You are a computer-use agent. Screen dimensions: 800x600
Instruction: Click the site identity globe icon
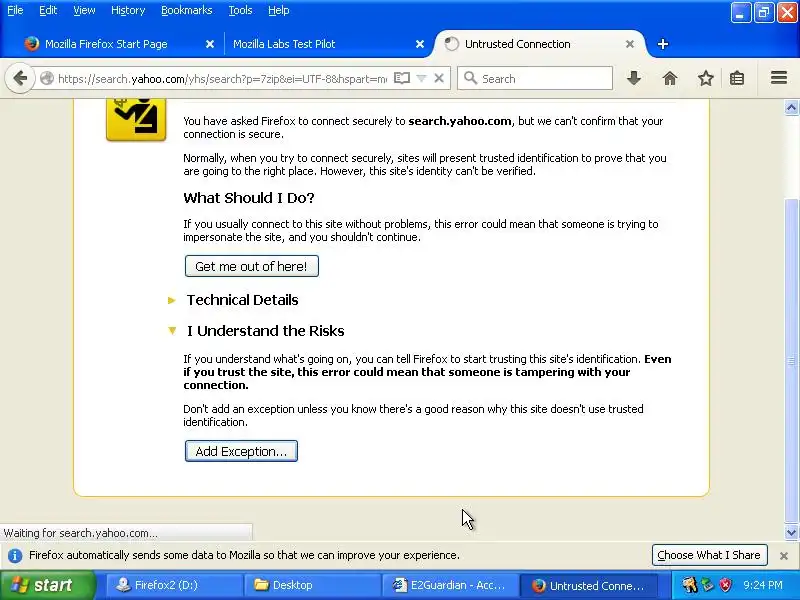pyautogui.click(x=47, y=79)
